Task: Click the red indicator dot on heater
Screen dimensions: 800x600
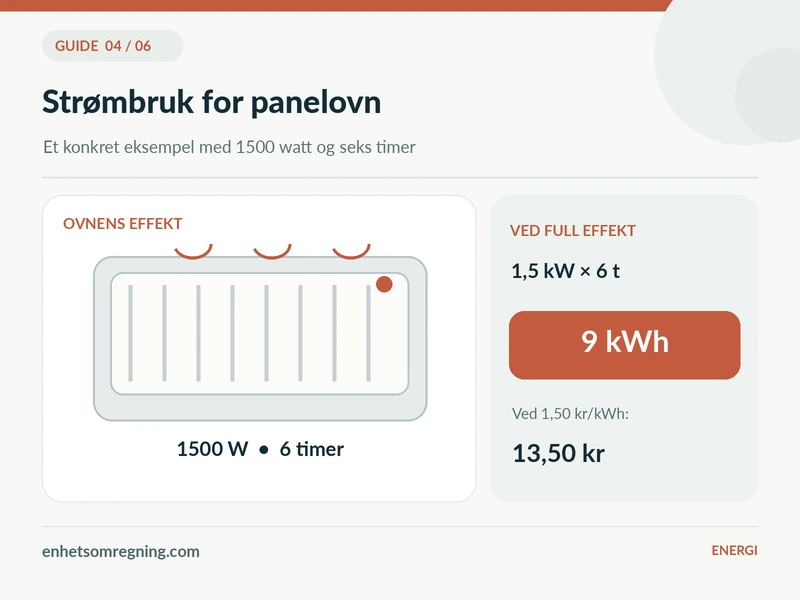Action: [x=384, y=284]
